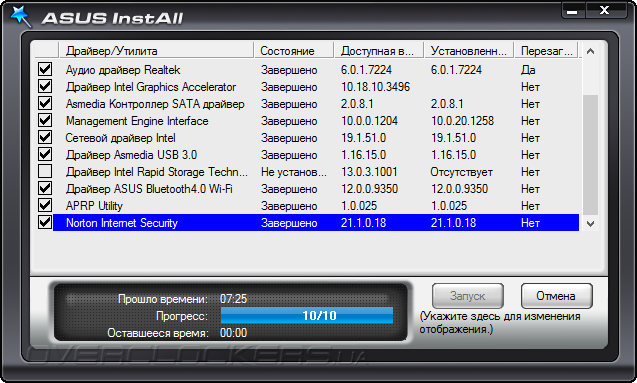Toggle Asmedia Контроллер SATA драйвер checkbox
637x383 pixels.
coord(45,103)
